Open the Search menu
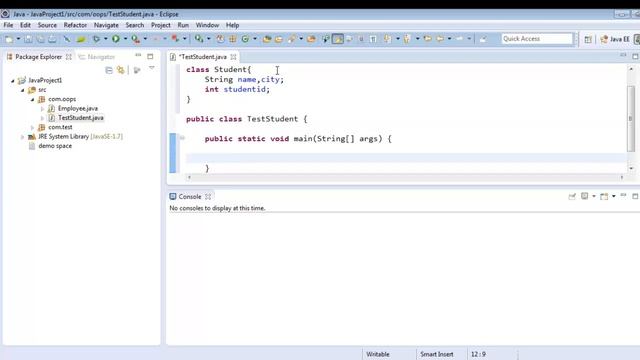The height and width of the screenshot is (360, 640). pos(135,25)
